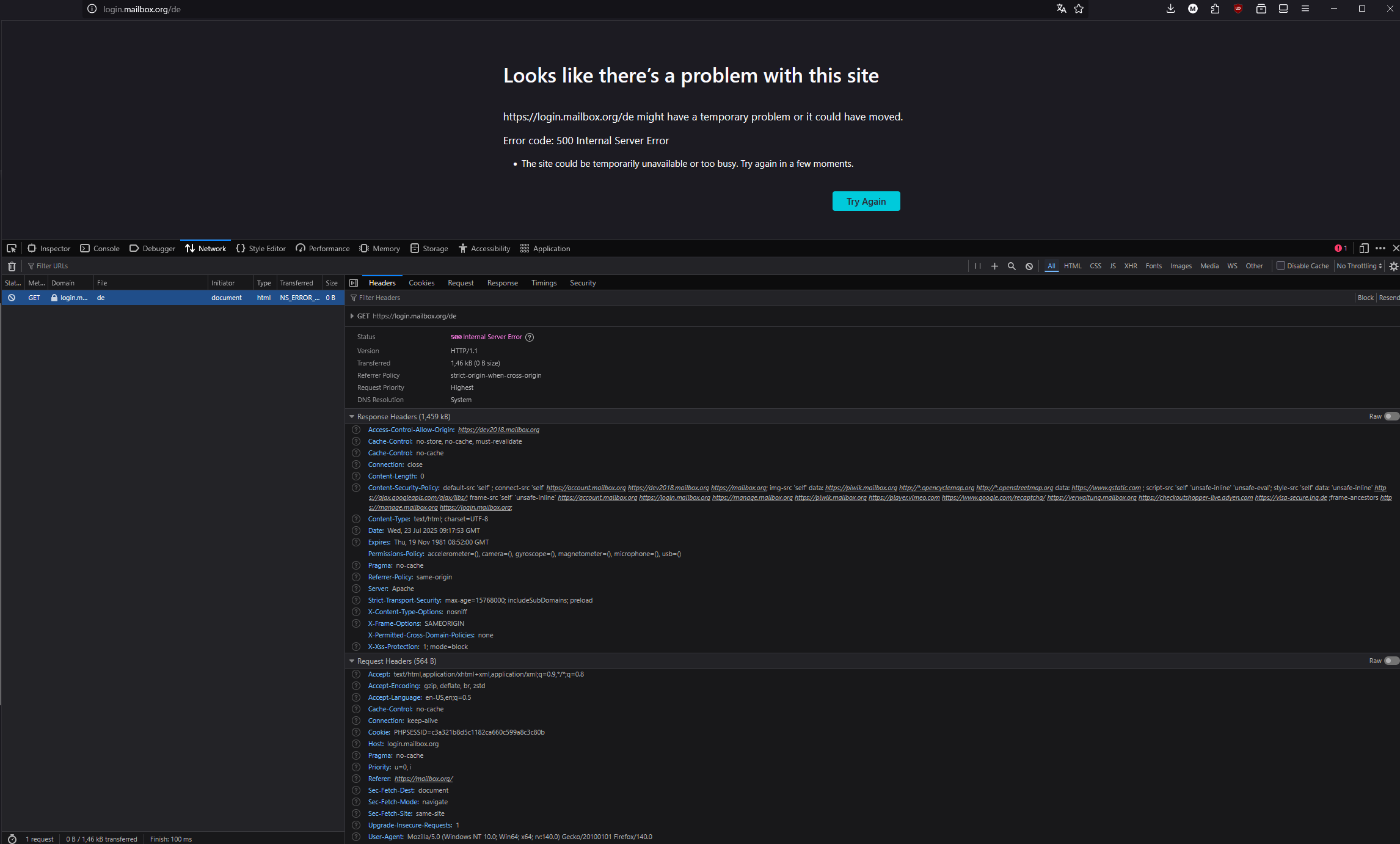
Task: Open the Style Editor tab
Action: (261, 248)
